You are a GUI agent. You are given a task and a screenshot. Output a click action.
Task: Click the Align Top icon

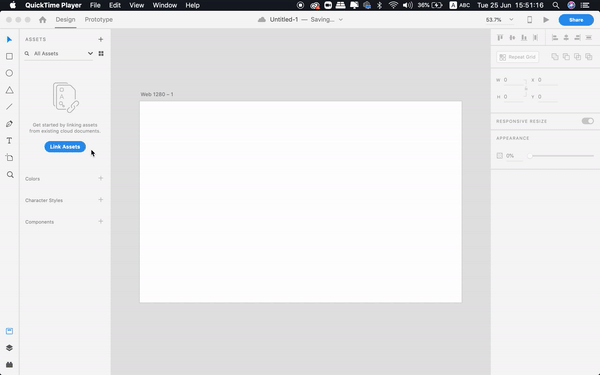click(500, 38)
